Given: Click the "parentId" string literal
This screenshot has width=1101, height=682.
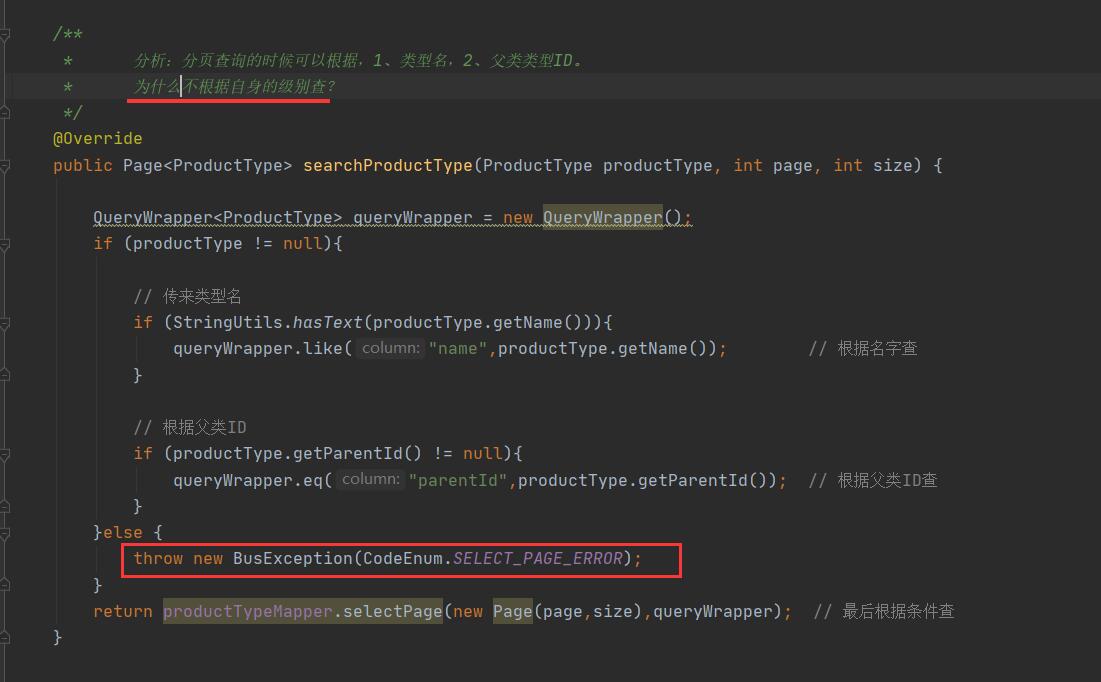Looking at the screenshot, I should [458, 480].
